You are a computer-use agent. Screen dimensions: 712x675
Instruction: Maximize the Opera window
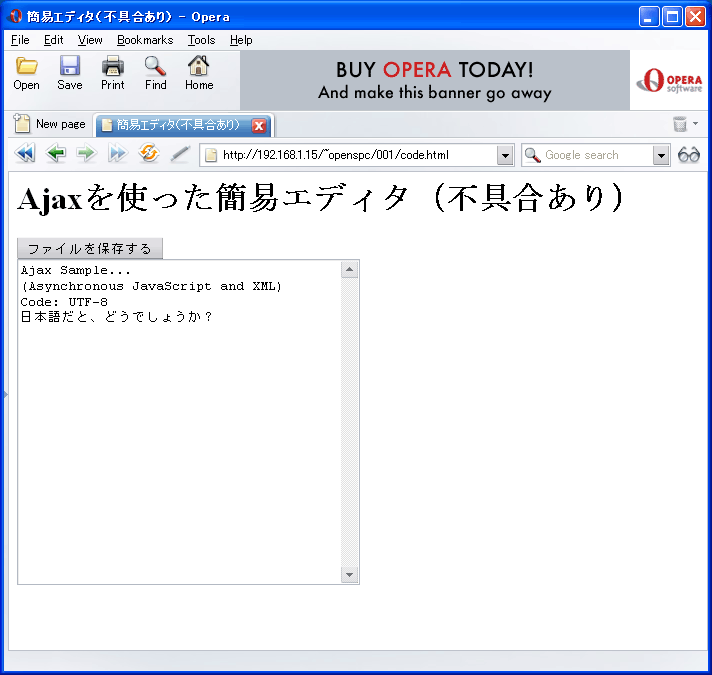click(672, 17)
